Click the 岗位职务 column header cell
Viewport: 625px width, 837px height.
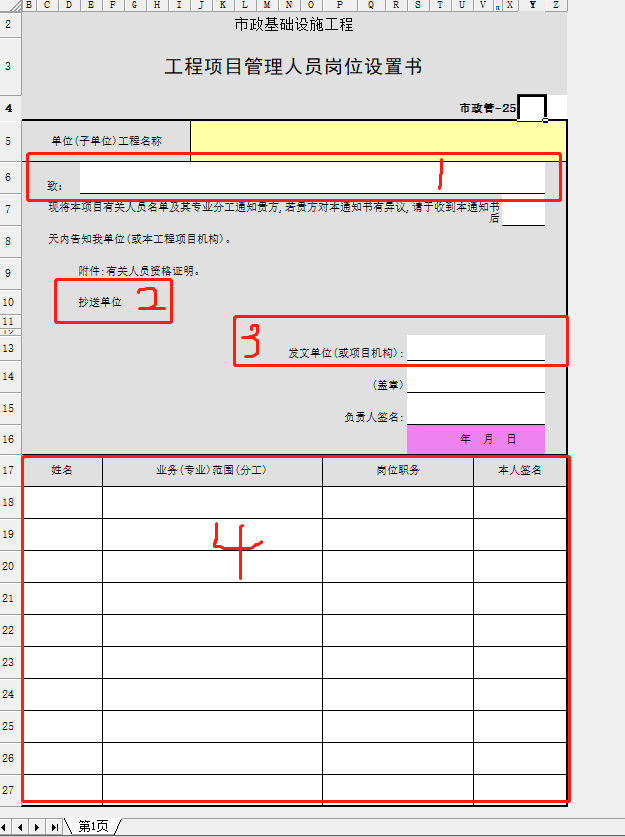pyautogui.click(x=398, y=470)
